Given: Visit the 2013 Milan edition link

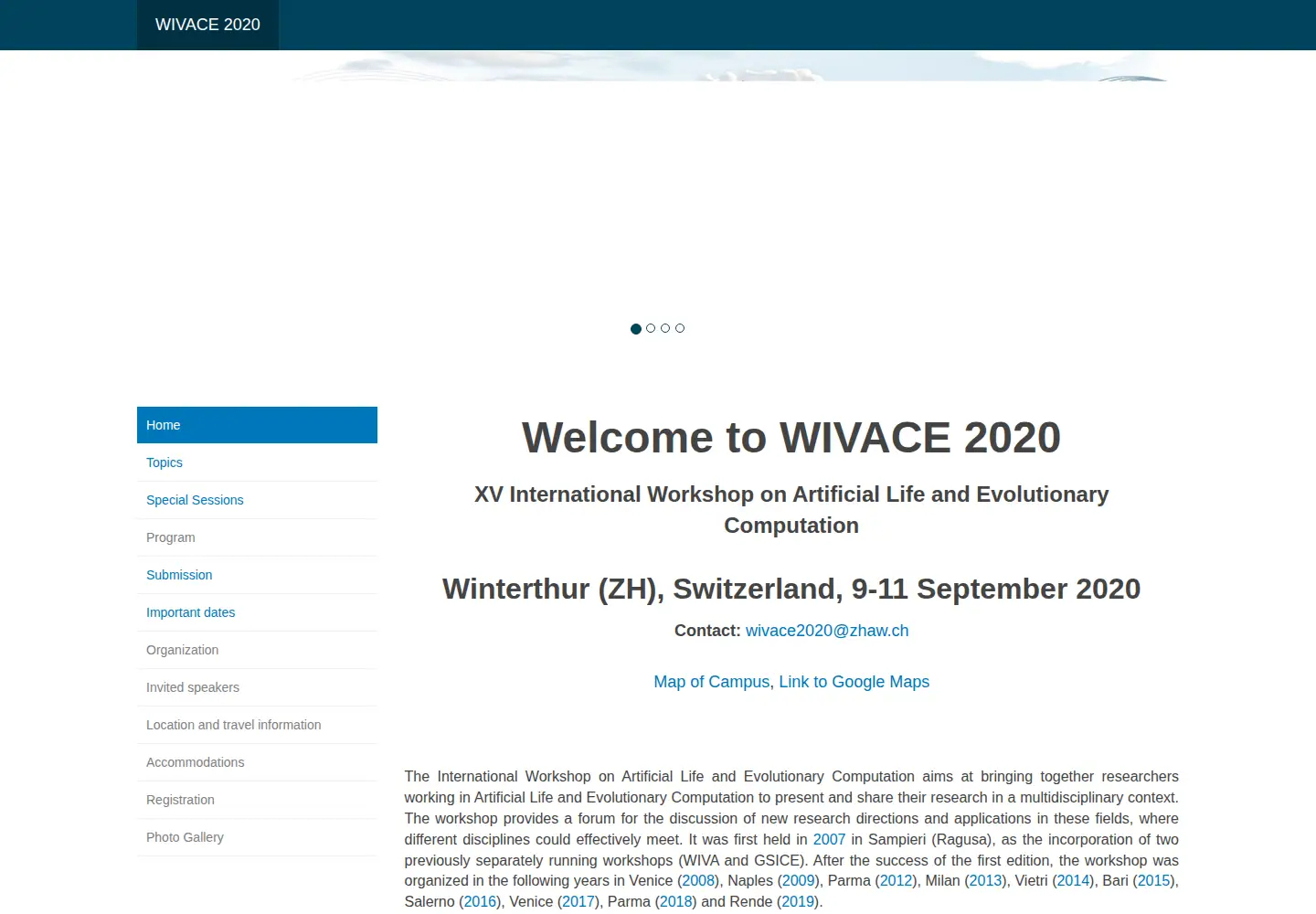Looking at the screenshot, I should 986,880.
